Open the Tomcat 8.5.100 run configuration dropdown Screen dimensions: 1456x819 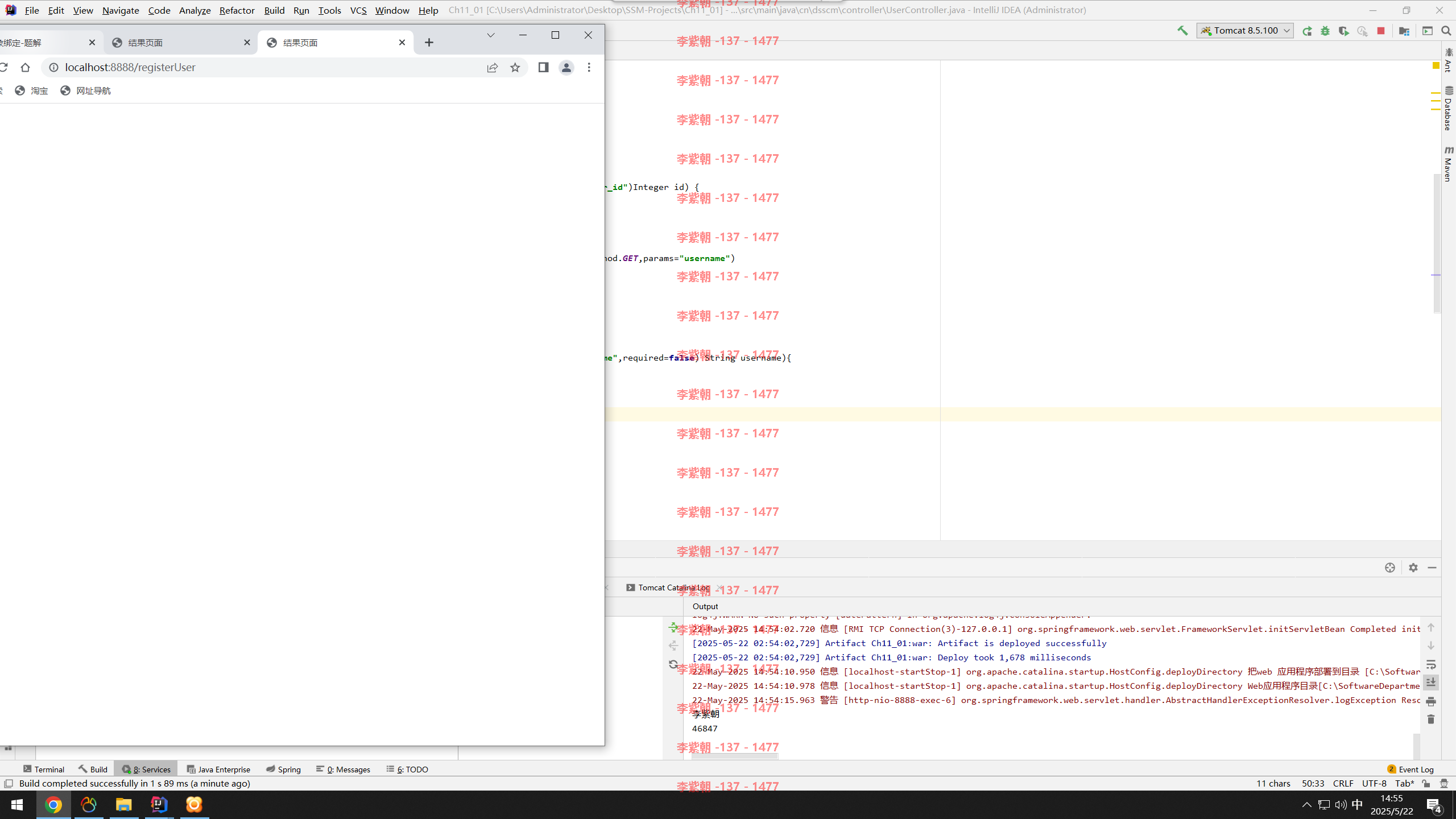pos(1245,31)
